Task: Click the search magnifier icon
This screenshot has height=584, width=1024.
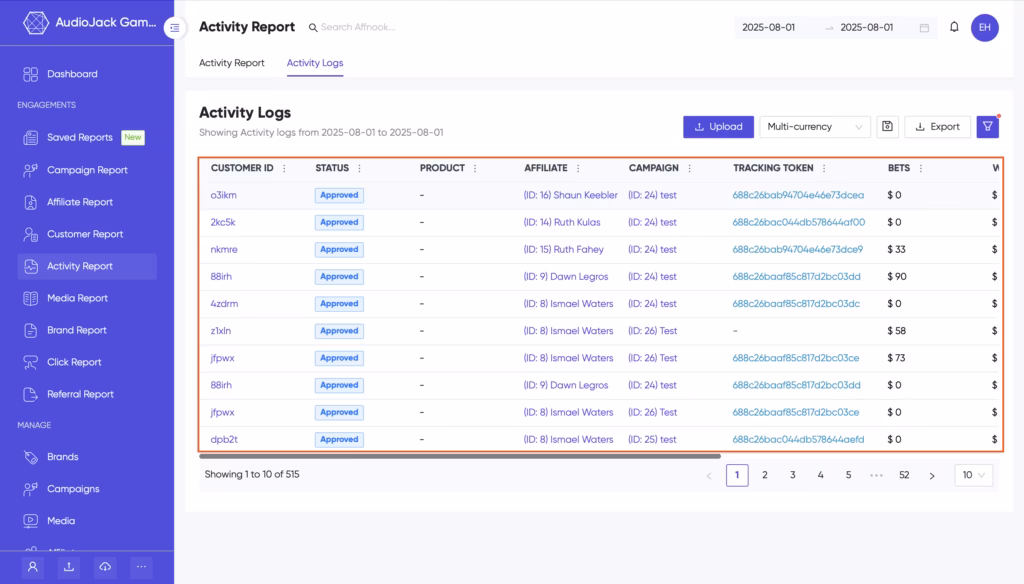Action: [313, 27]
